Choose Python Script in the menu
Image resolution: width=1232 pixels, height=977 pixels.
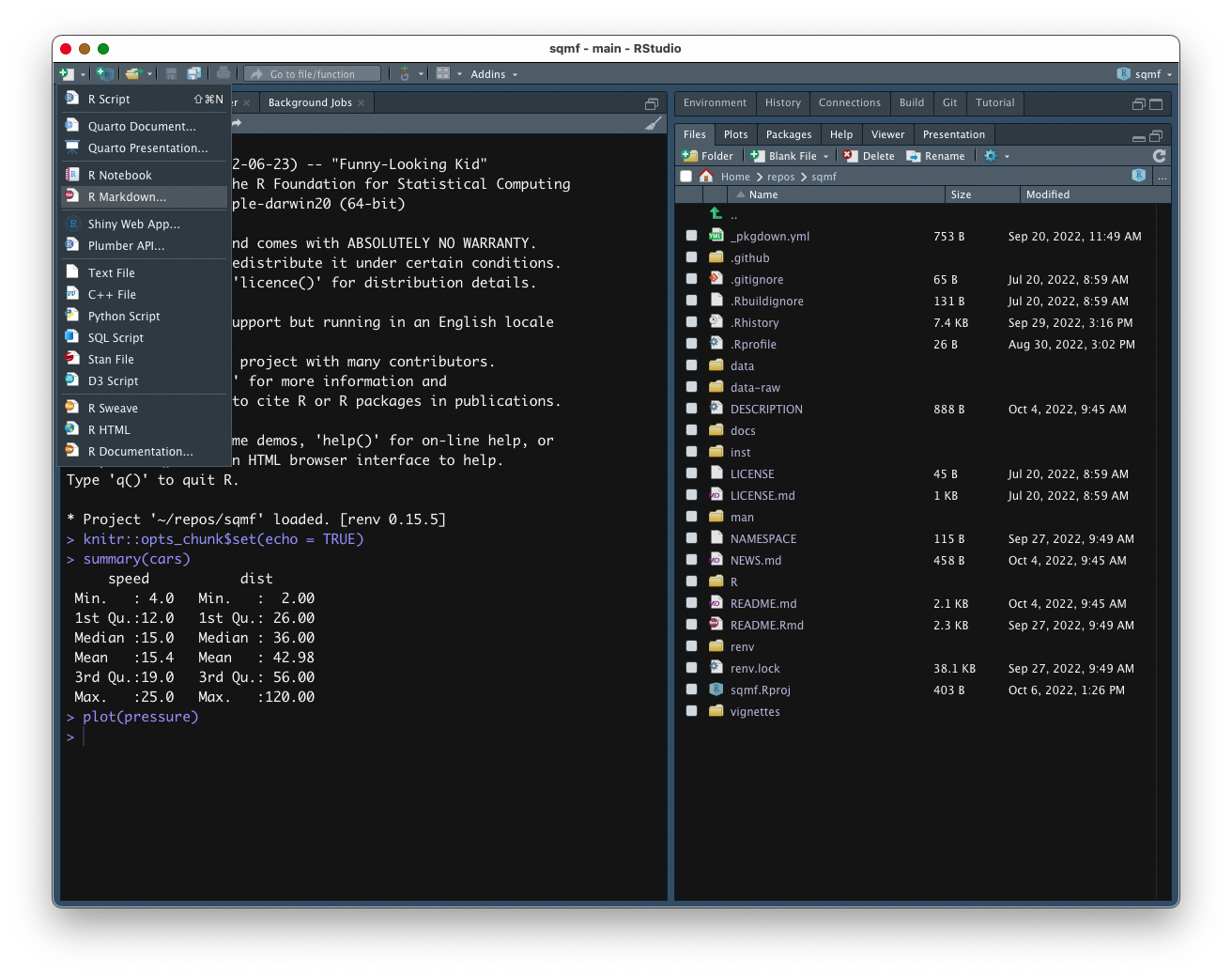[145, 317]
